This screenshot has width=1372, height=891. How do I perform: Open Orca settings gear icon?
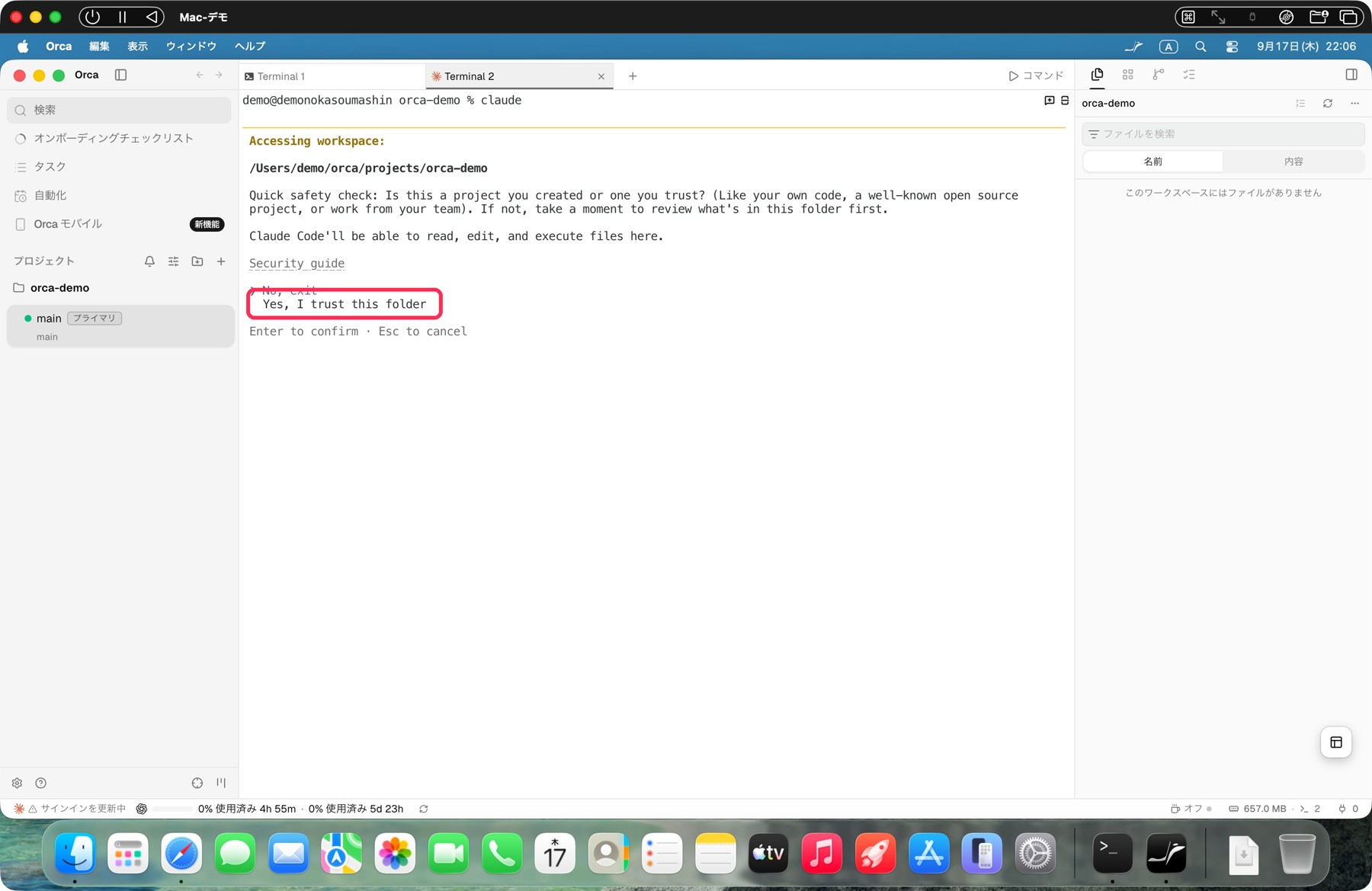(x=18, y=783)
